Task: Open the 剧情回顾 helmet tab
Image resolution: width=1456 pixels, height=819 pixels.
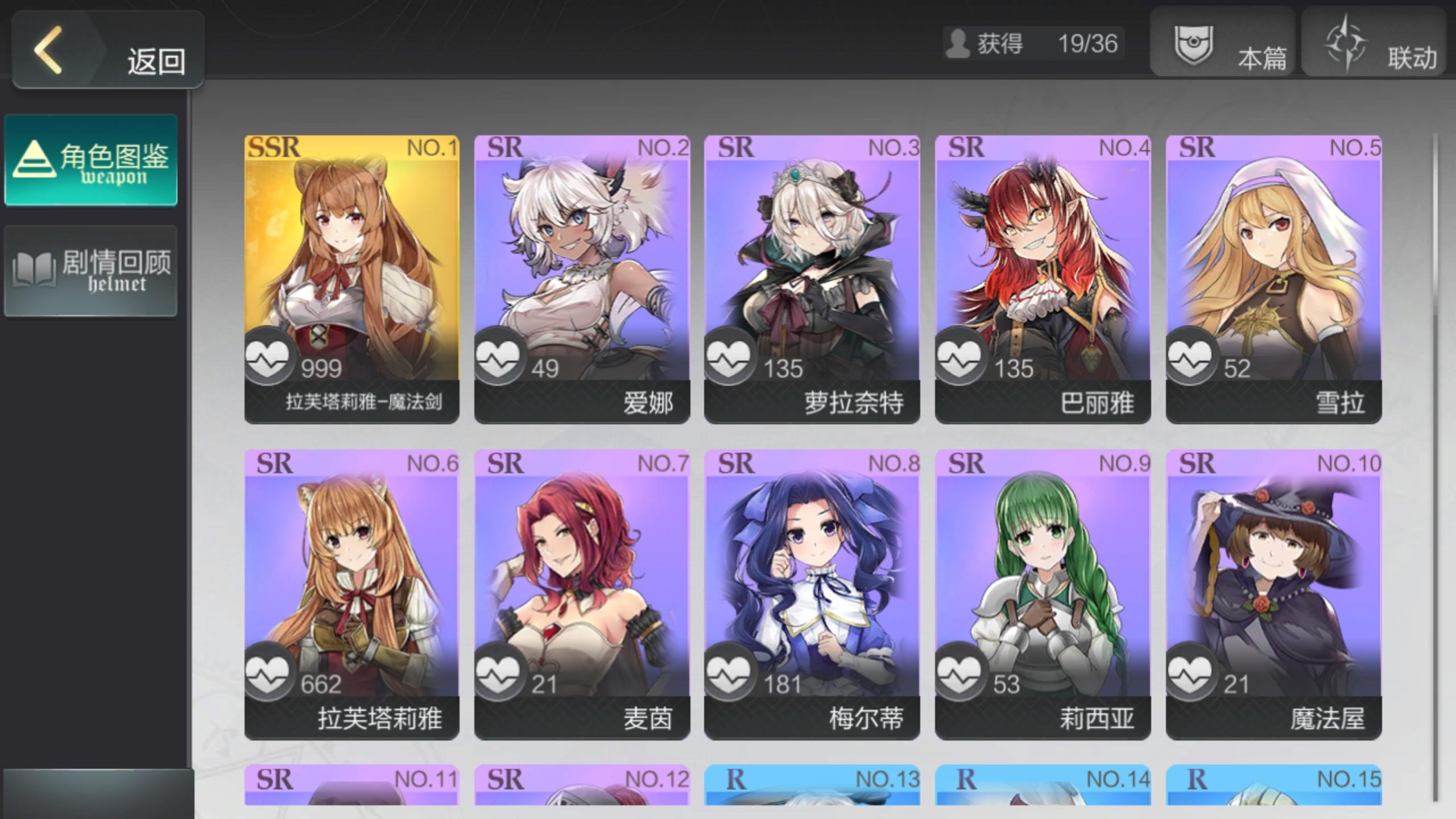Action: pyautogui.click(x=91, y=271)
